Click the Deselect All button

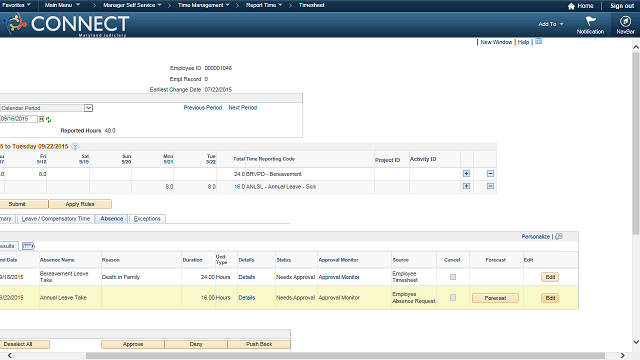(24, 344)
